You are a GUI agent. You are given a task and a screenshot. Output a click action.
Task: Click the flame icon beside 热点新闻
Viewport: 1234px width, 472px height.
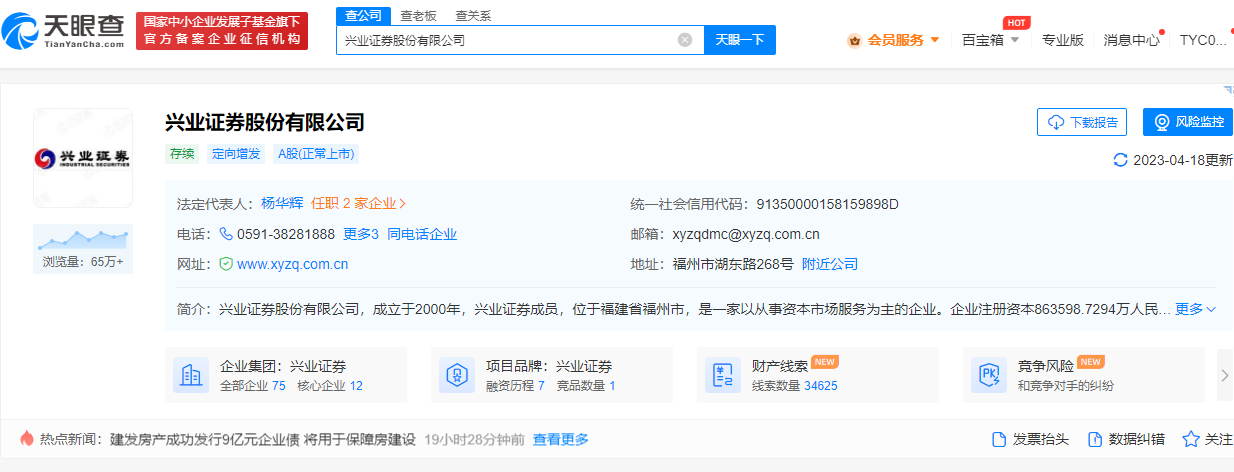27,439
